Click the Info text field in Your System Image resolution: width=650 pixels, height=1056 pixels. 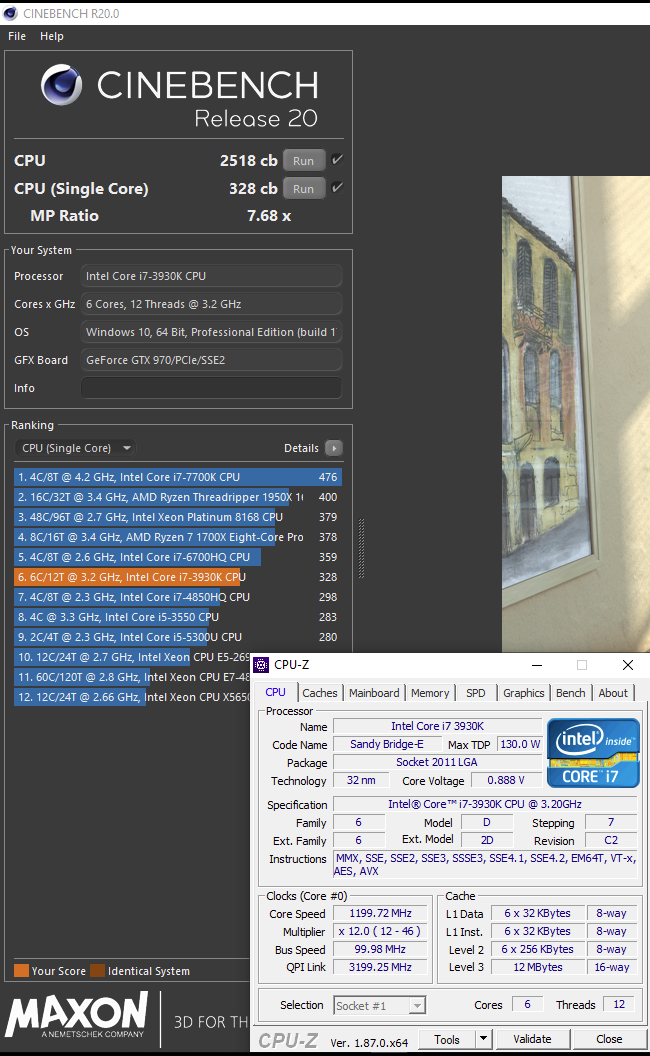pos(211,388)
